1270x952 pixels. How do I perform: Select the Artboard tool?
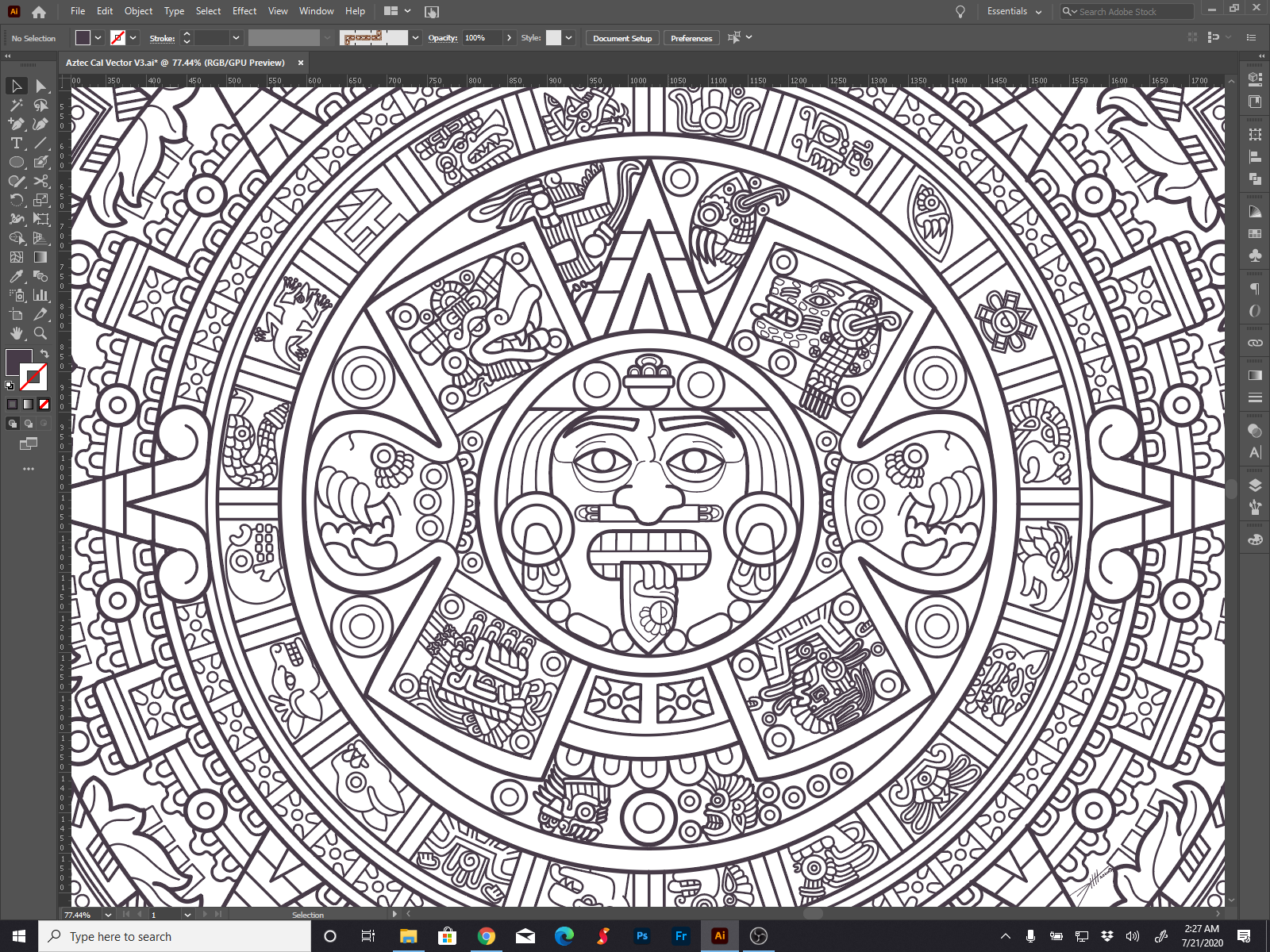(17, 314)
